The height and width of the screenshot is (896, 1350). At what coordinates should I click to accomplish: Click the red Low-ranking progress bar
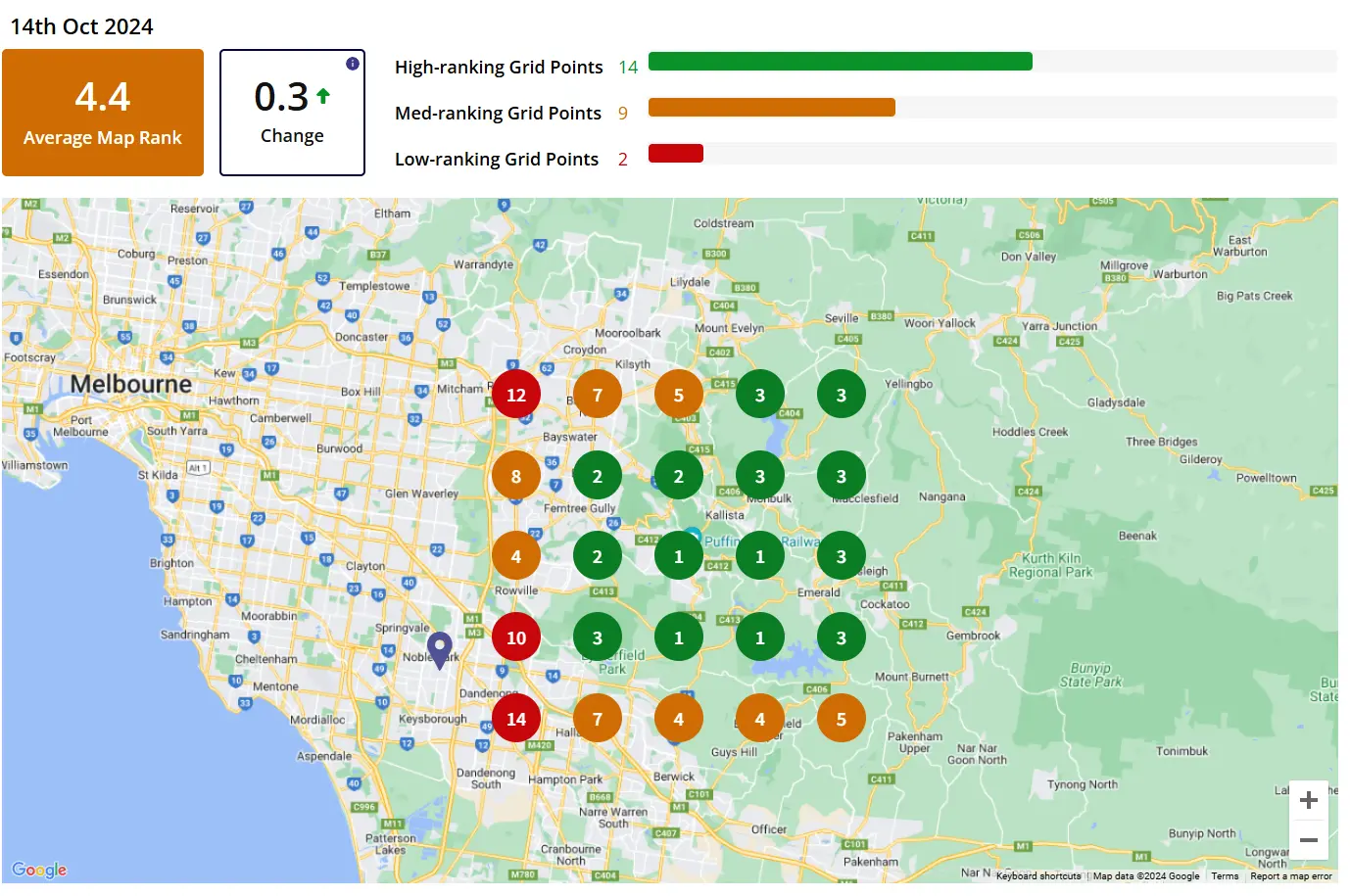point(676,153)
